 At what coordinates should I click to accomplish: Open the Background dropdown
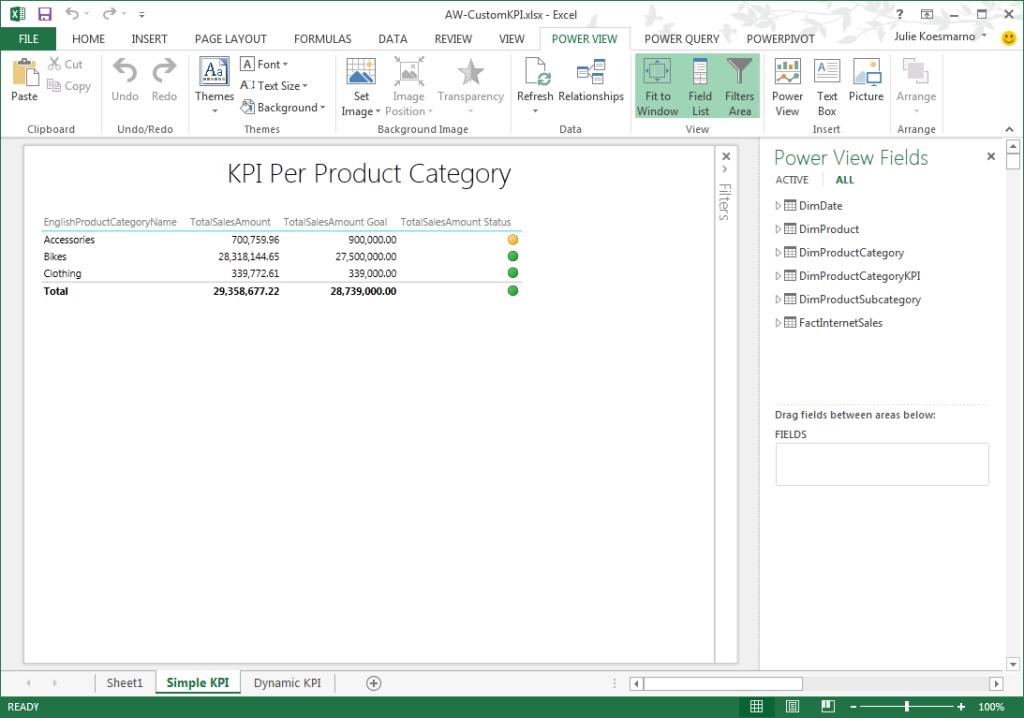point(283,107)
